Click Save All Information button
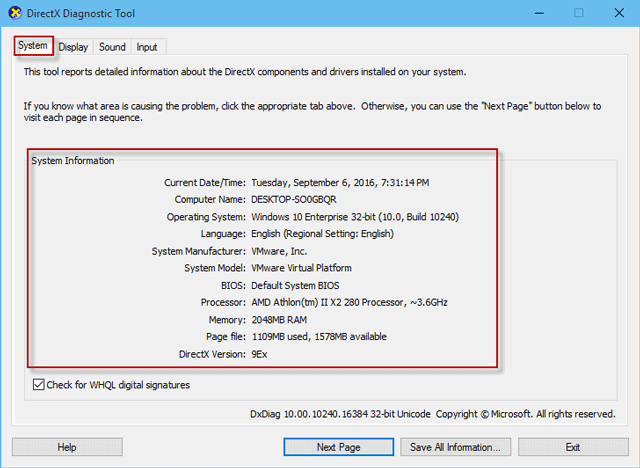This screenshot has width=640, height=468. [x=456, y=447]
